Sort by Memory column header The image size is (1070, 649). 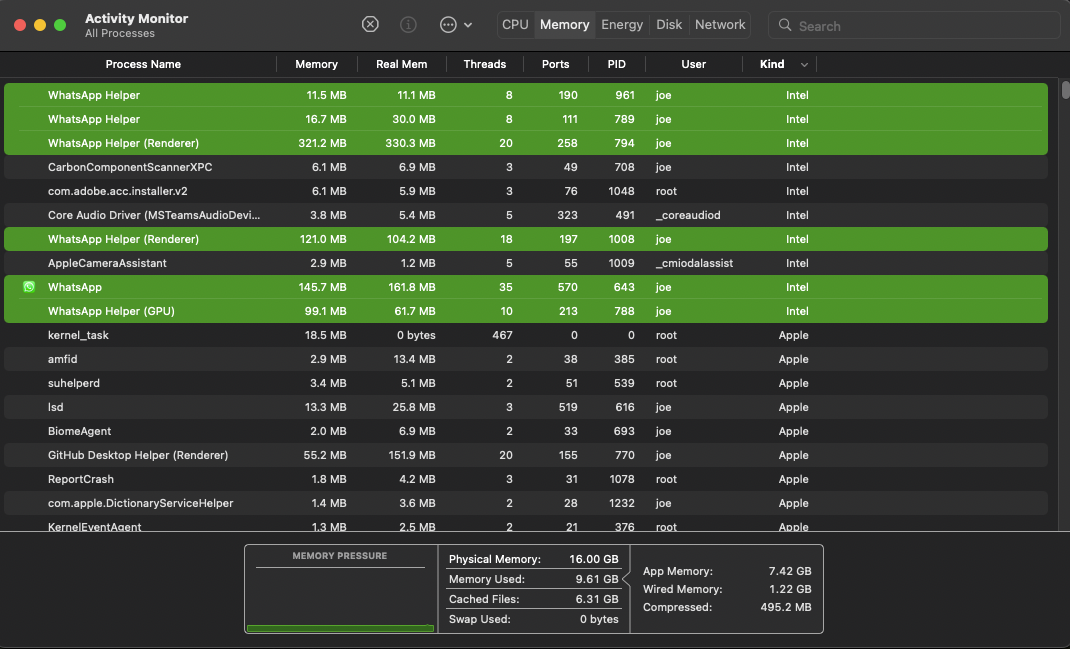pyautogui.click(x=316, y=64)
